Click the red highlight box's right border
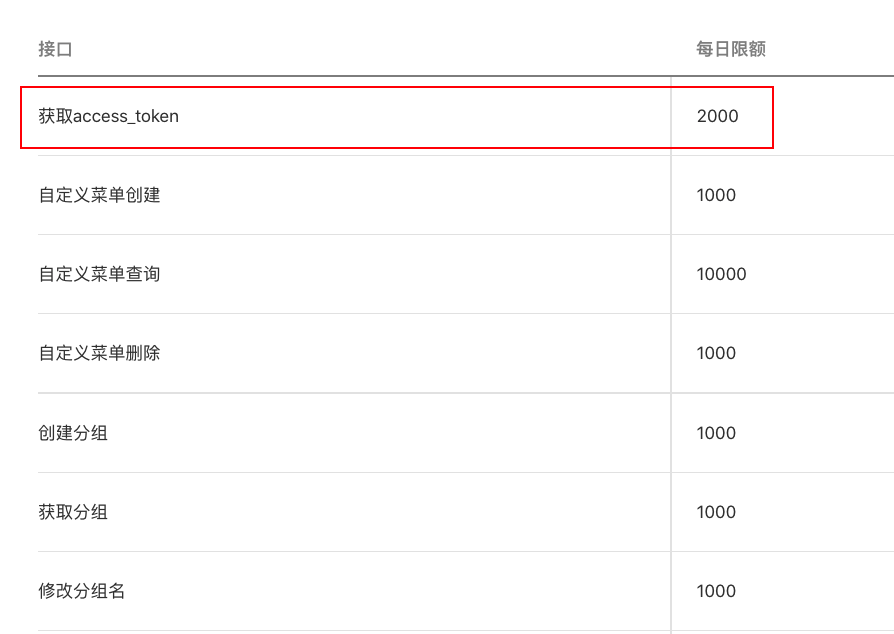 (773, 117)
